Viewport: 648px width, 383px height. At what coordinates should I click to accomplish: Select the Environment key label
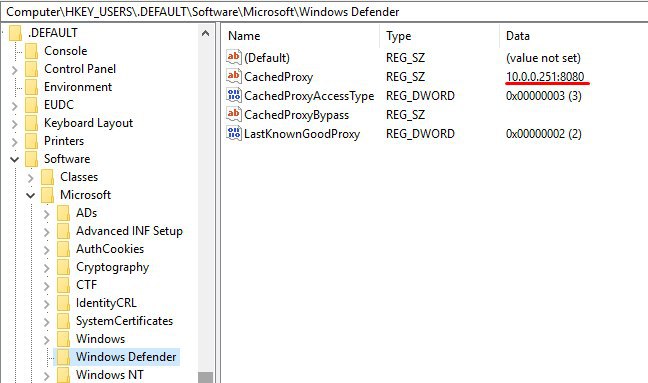coord(78,87)
